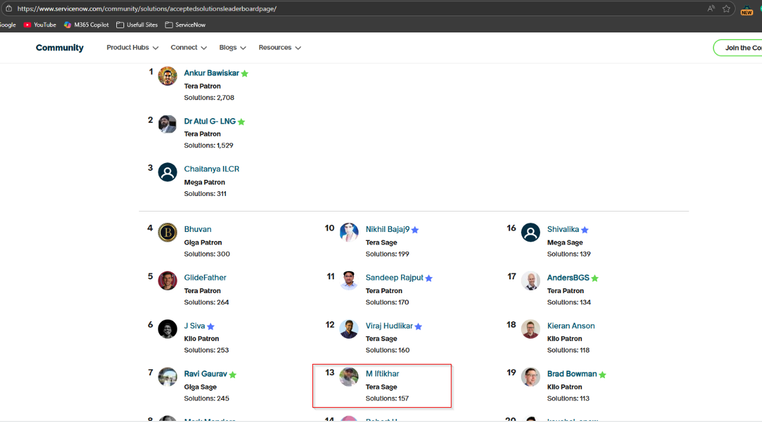Click Dr Atul G- LNG's avatar
Viewport: 762px width, 422px height.
[x=167, y=124]
